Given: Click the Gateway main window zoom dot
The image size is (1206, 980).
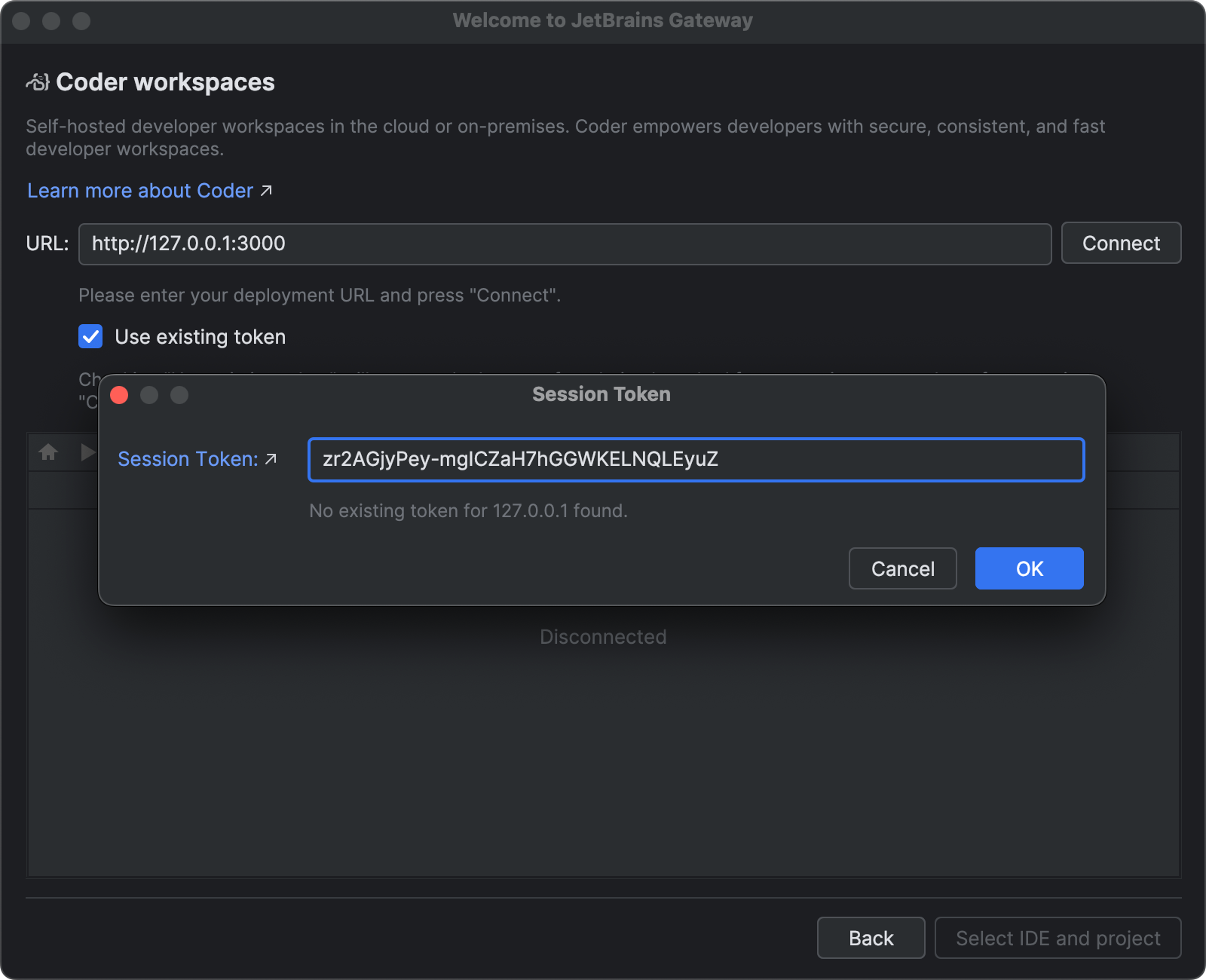Looking at the screenshot, I should click(x=81, y=21).
